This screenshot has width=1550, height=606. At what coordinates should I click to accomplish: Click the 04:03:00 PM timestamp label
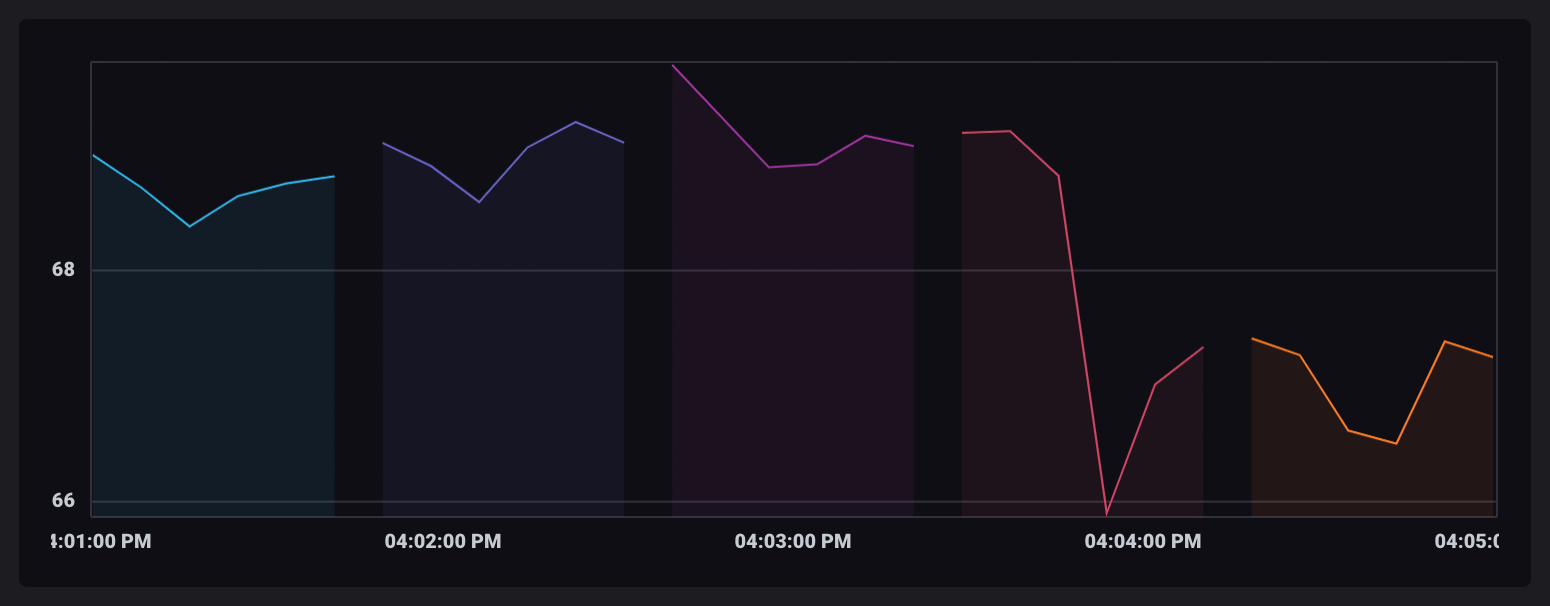[792, 541]
